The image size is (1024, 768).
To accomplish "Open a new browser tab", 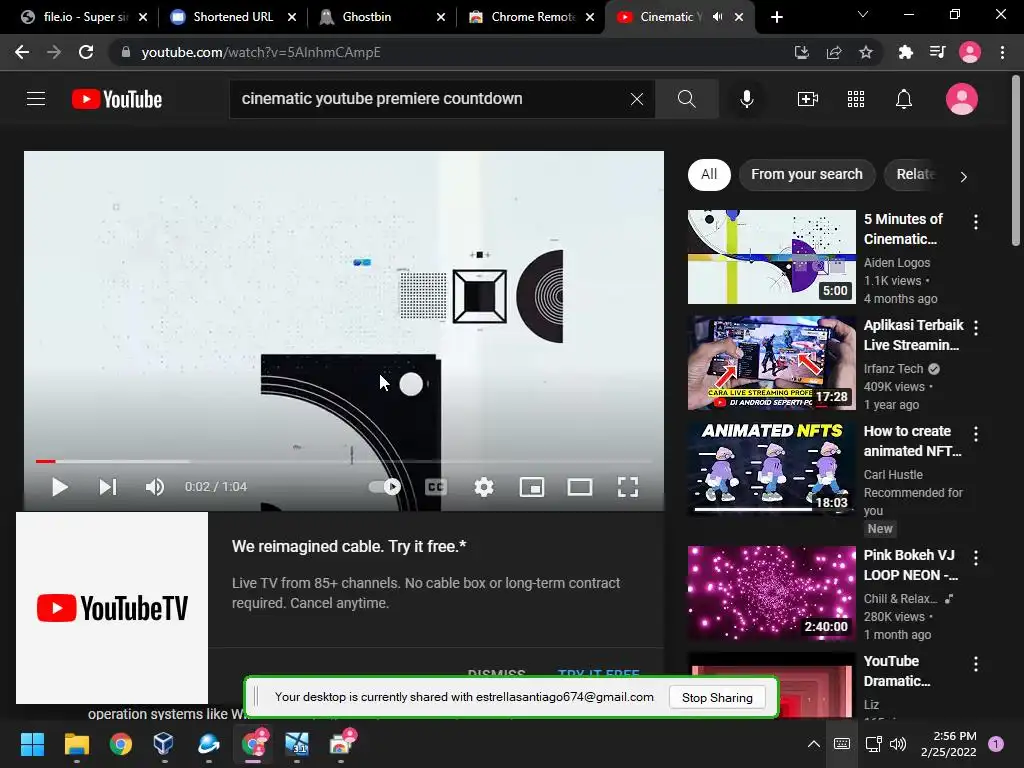I will (776, 17).
